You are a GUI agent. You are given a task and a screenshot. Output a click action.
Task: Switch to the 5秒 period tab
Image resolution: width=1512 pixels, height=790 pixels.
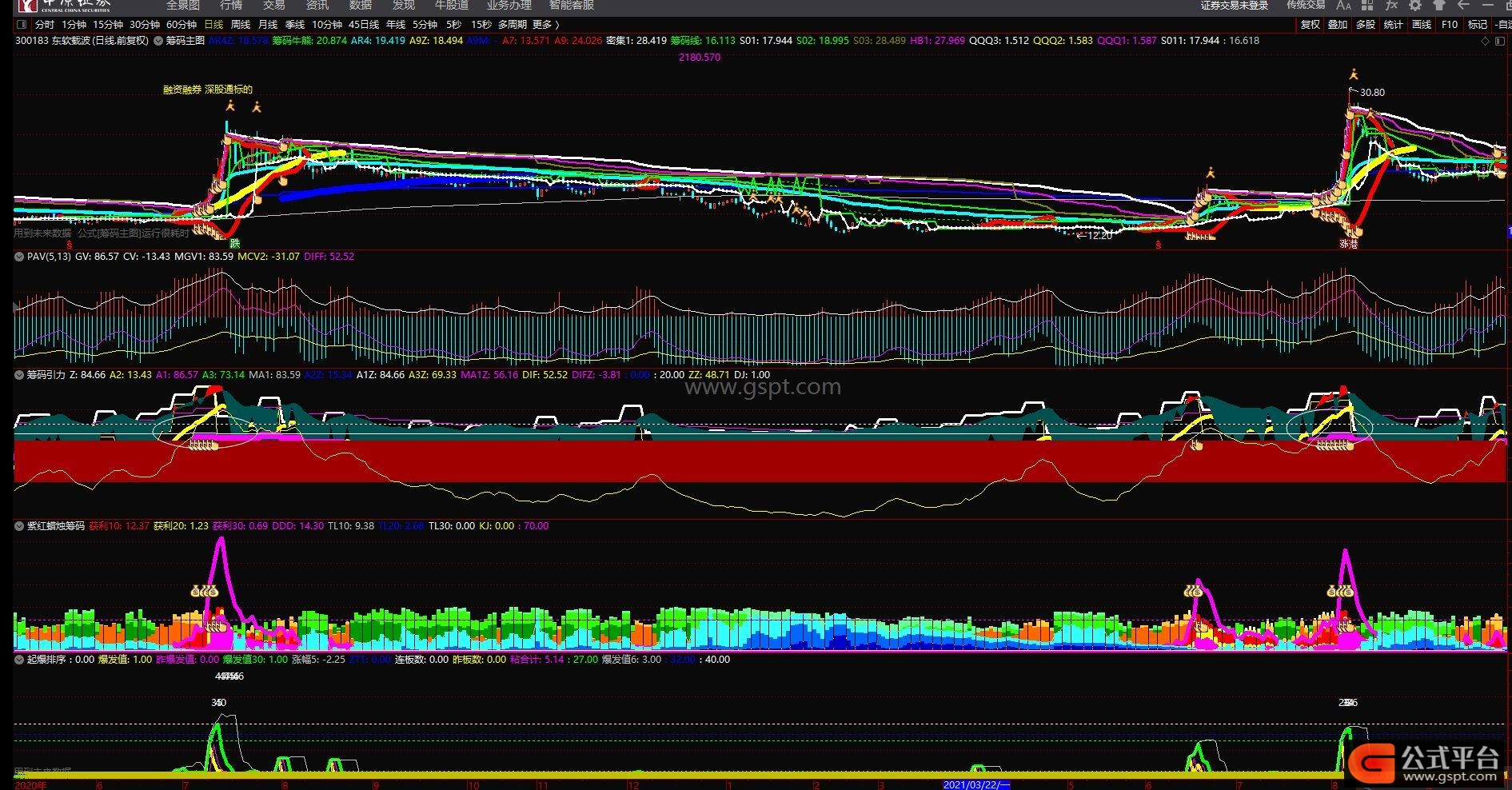pos(454,25)
